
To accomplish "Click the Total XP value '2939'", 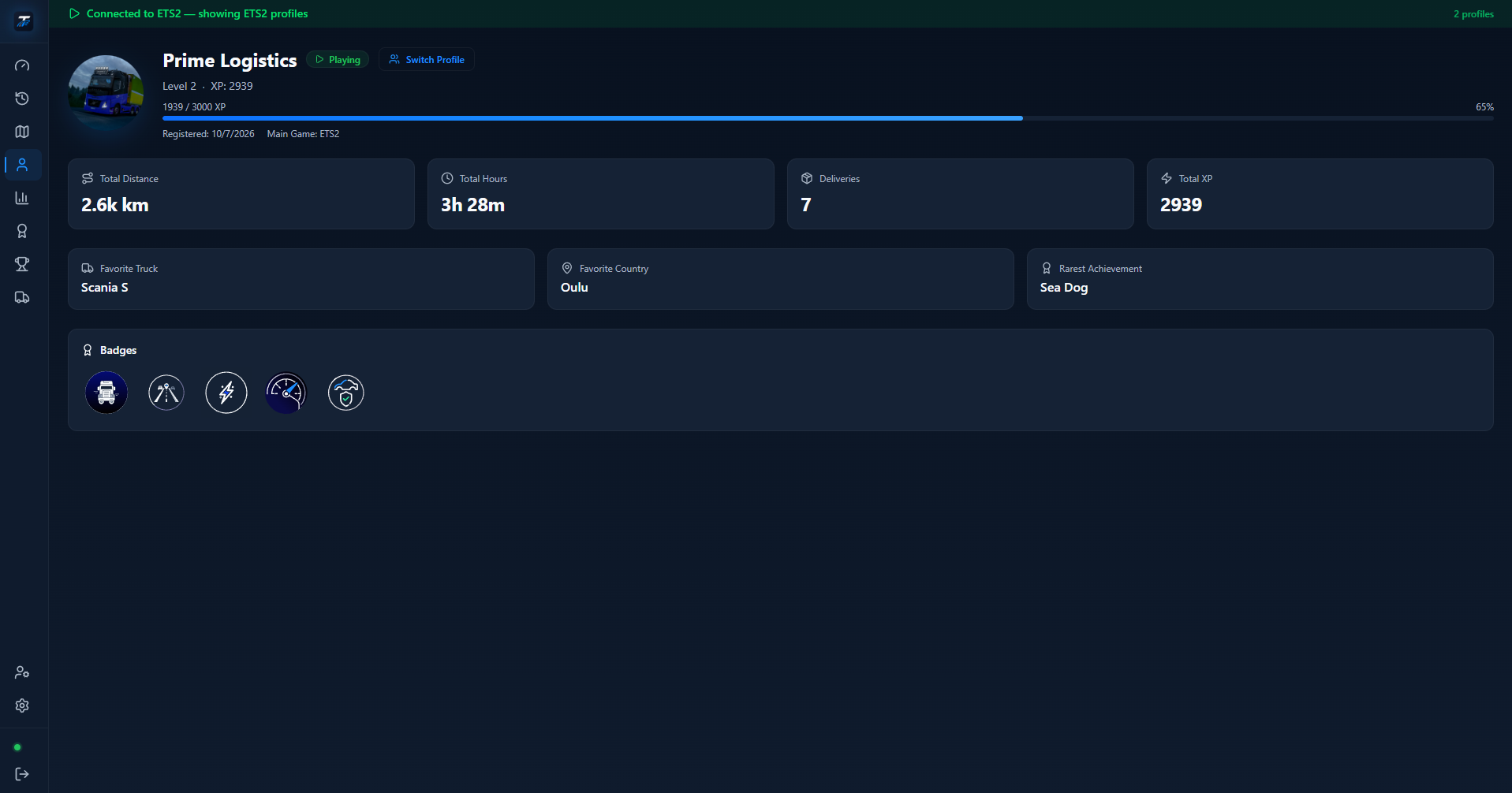I will tap(1181, 205).
